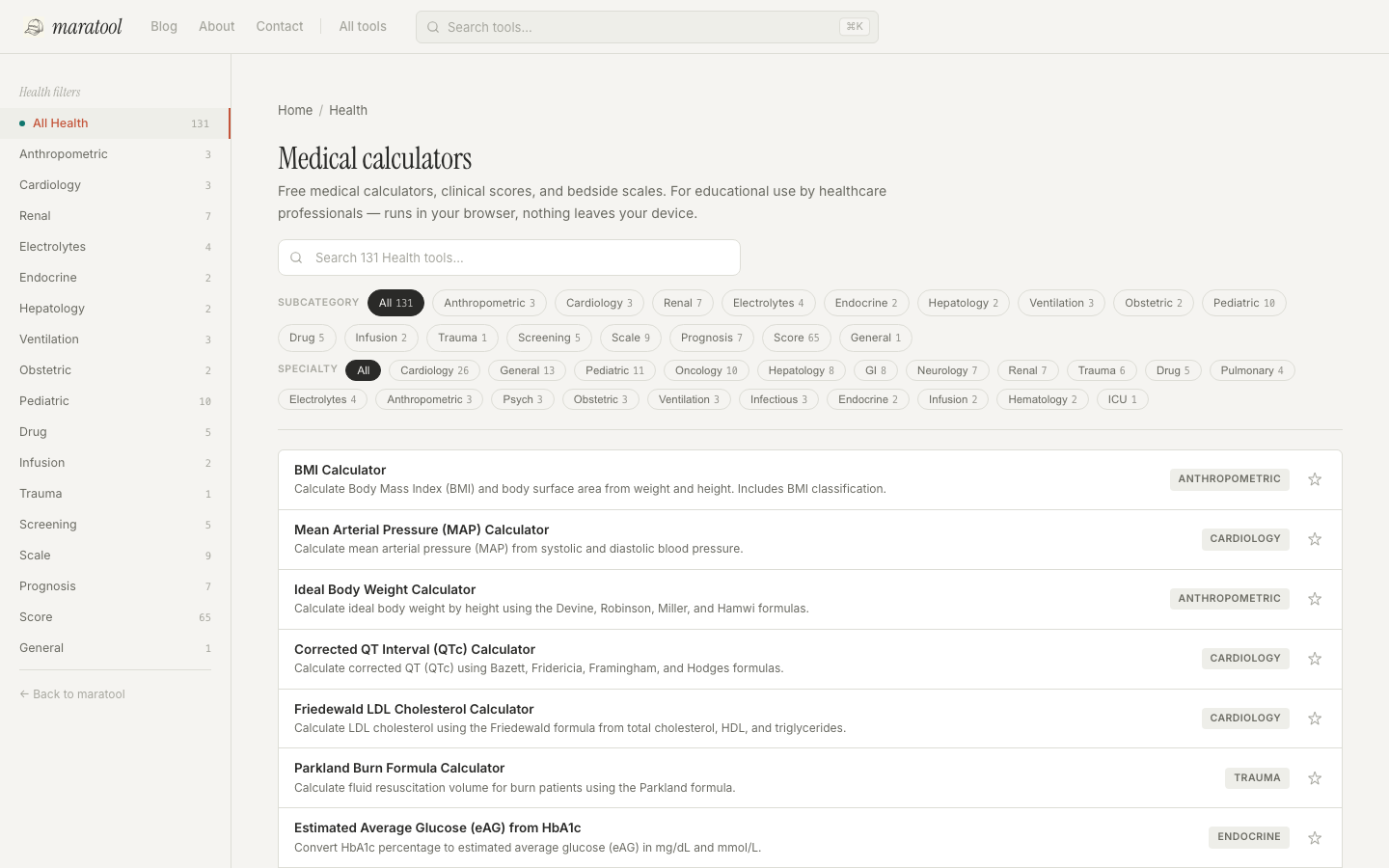Filter sidebar by Trauma
The image size is (1389, 868).
click(115, 494)
